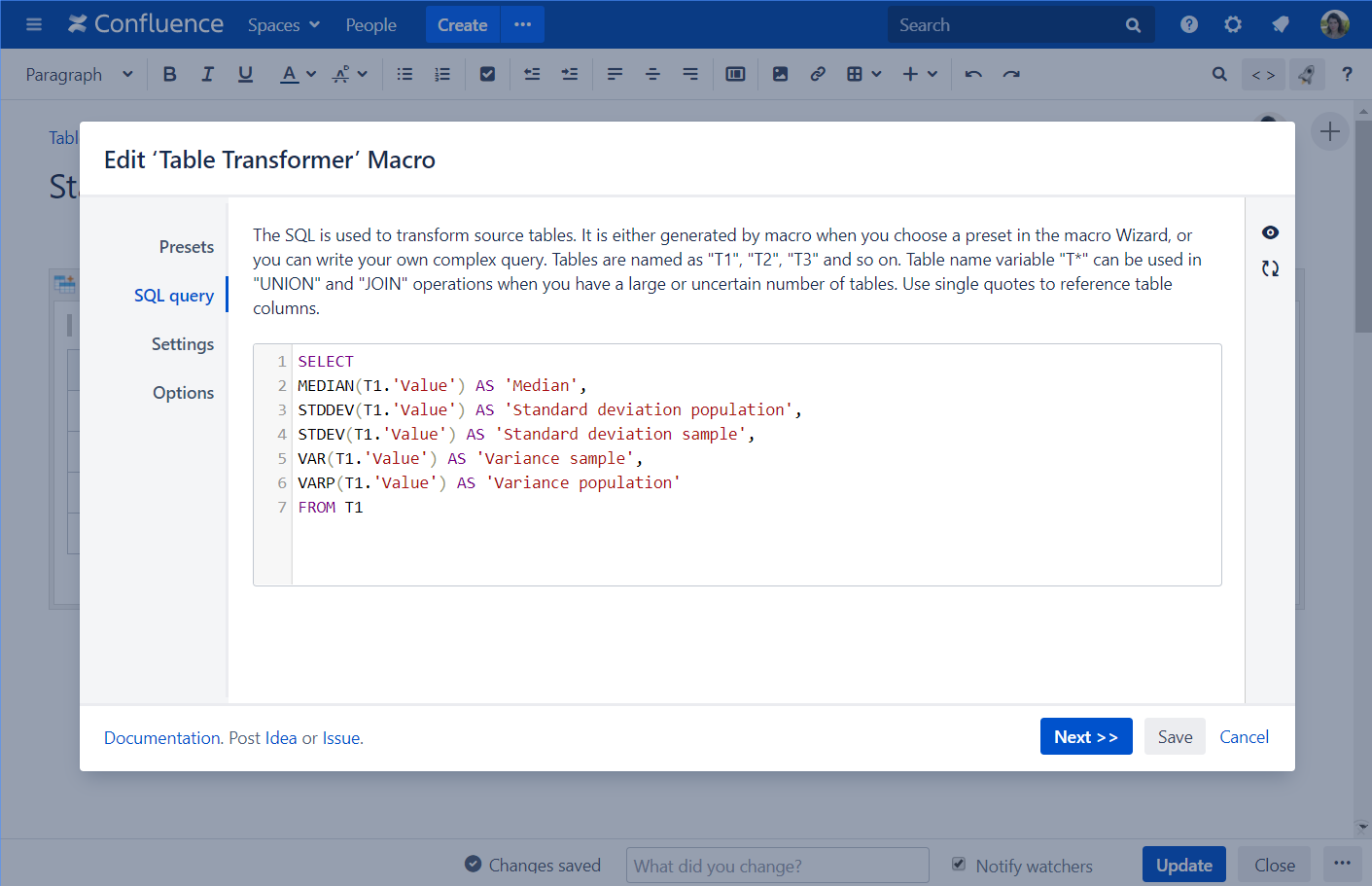Open the page layouts tool
Viewport: 1372px width, 886px height.
click(735, 74)
